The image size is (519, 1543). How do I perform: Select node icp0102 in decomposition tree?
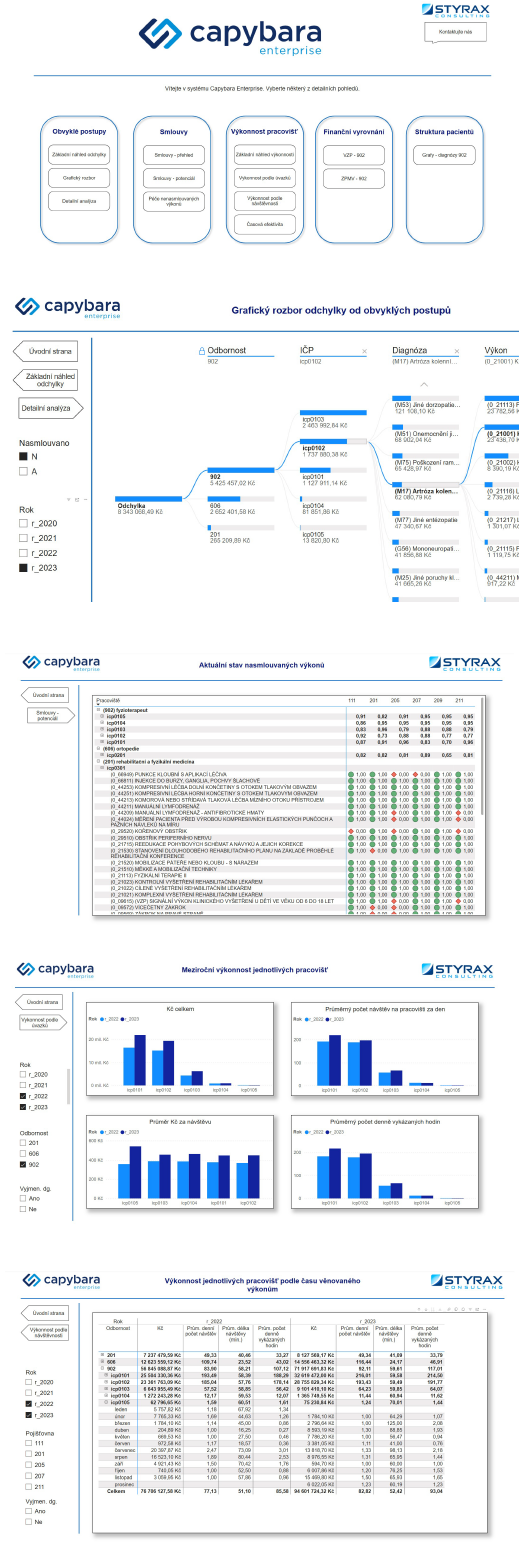click(x=333, y=442)
